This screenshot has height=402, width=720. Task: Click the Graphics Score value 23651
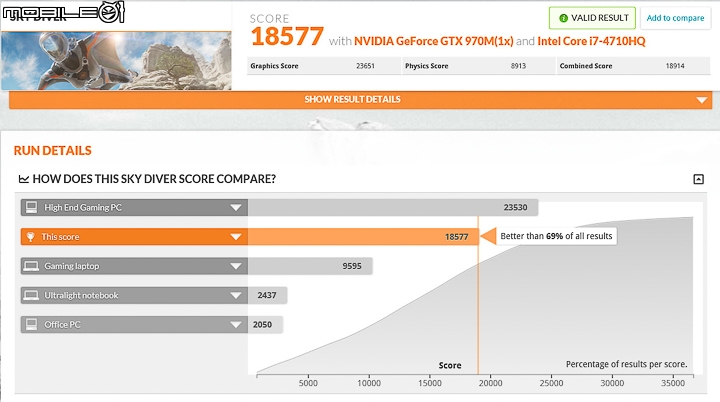pos(365,66)
